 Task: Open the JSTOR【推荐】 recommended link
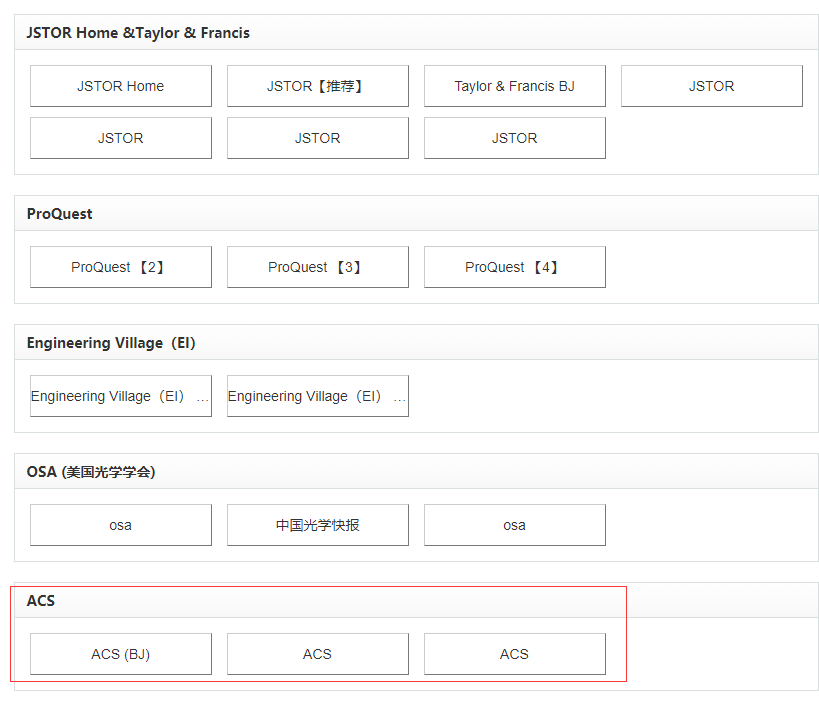point(318,86)
